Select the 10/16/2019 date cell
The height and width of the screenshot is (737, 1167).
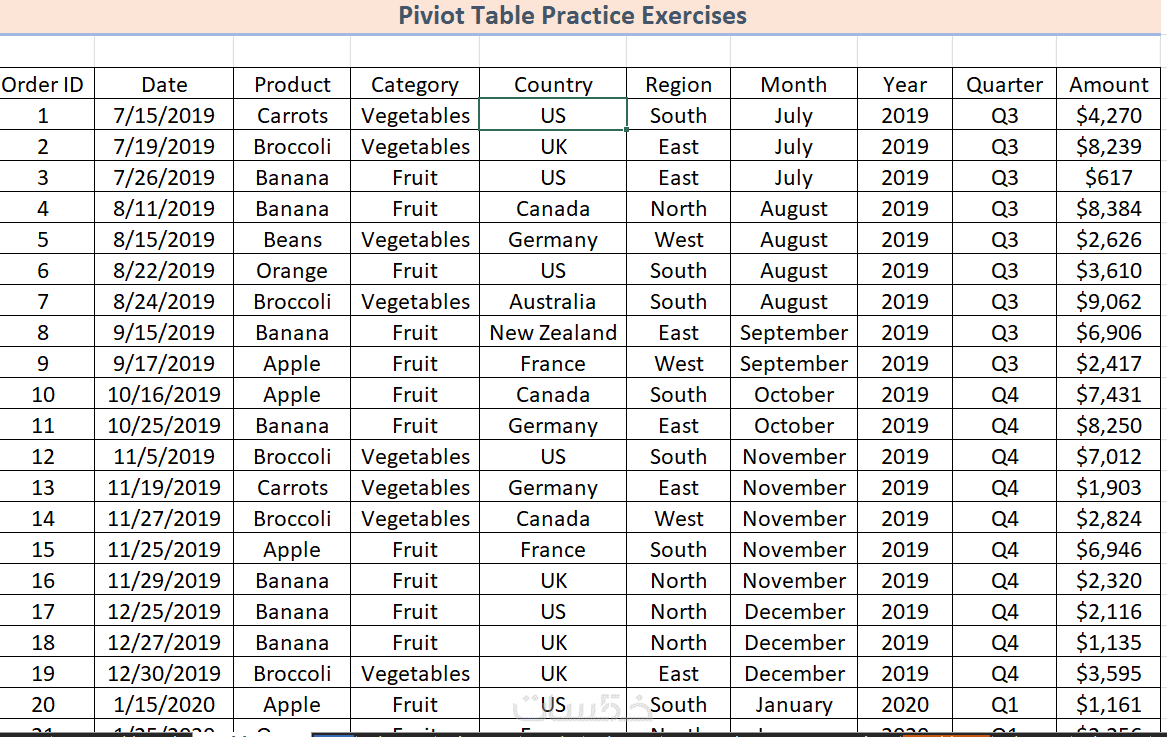coord(164,395)
